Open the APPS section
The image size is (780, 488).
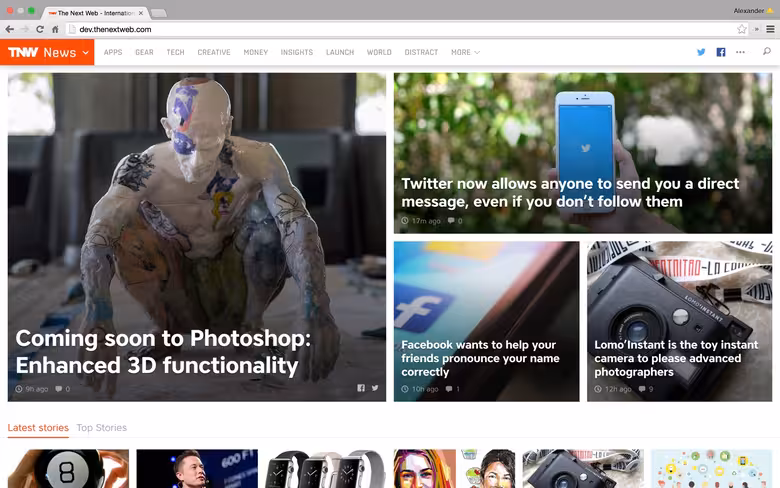coord(113,52)
